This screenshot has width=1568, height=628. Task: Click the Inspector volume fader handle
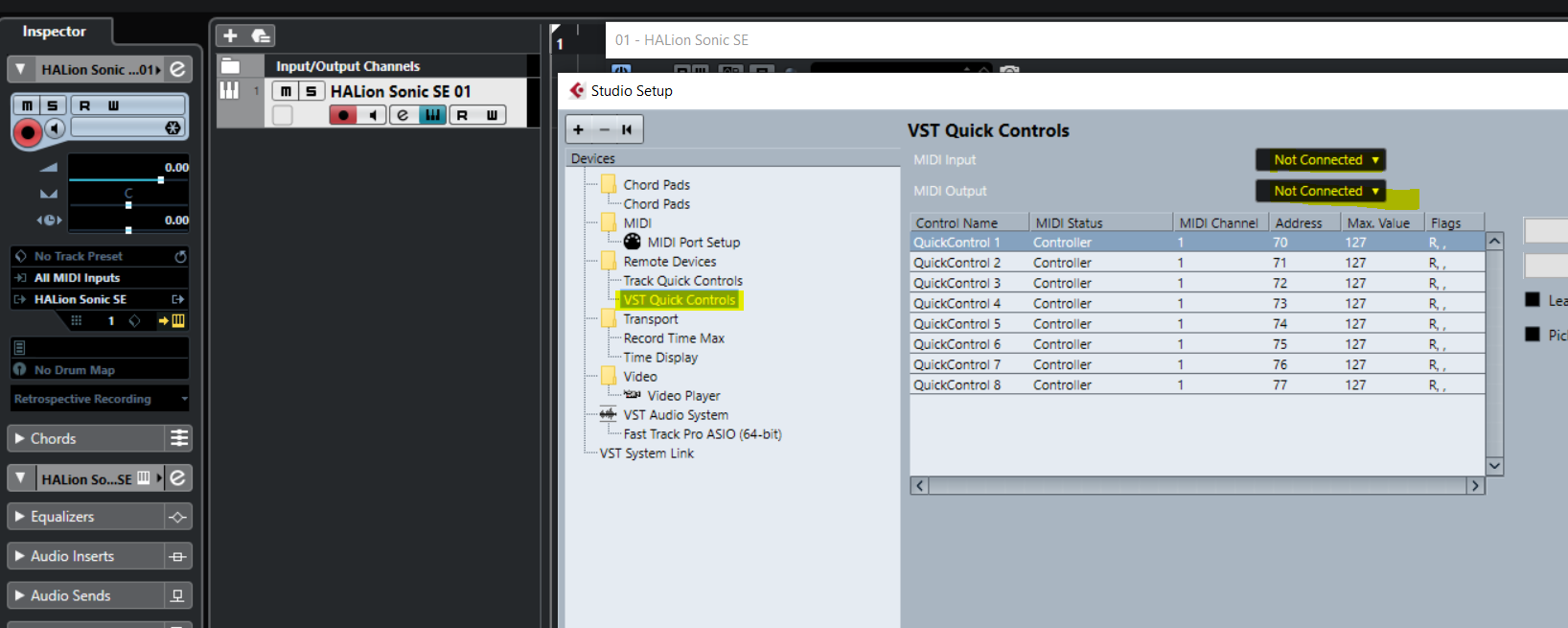160,179
